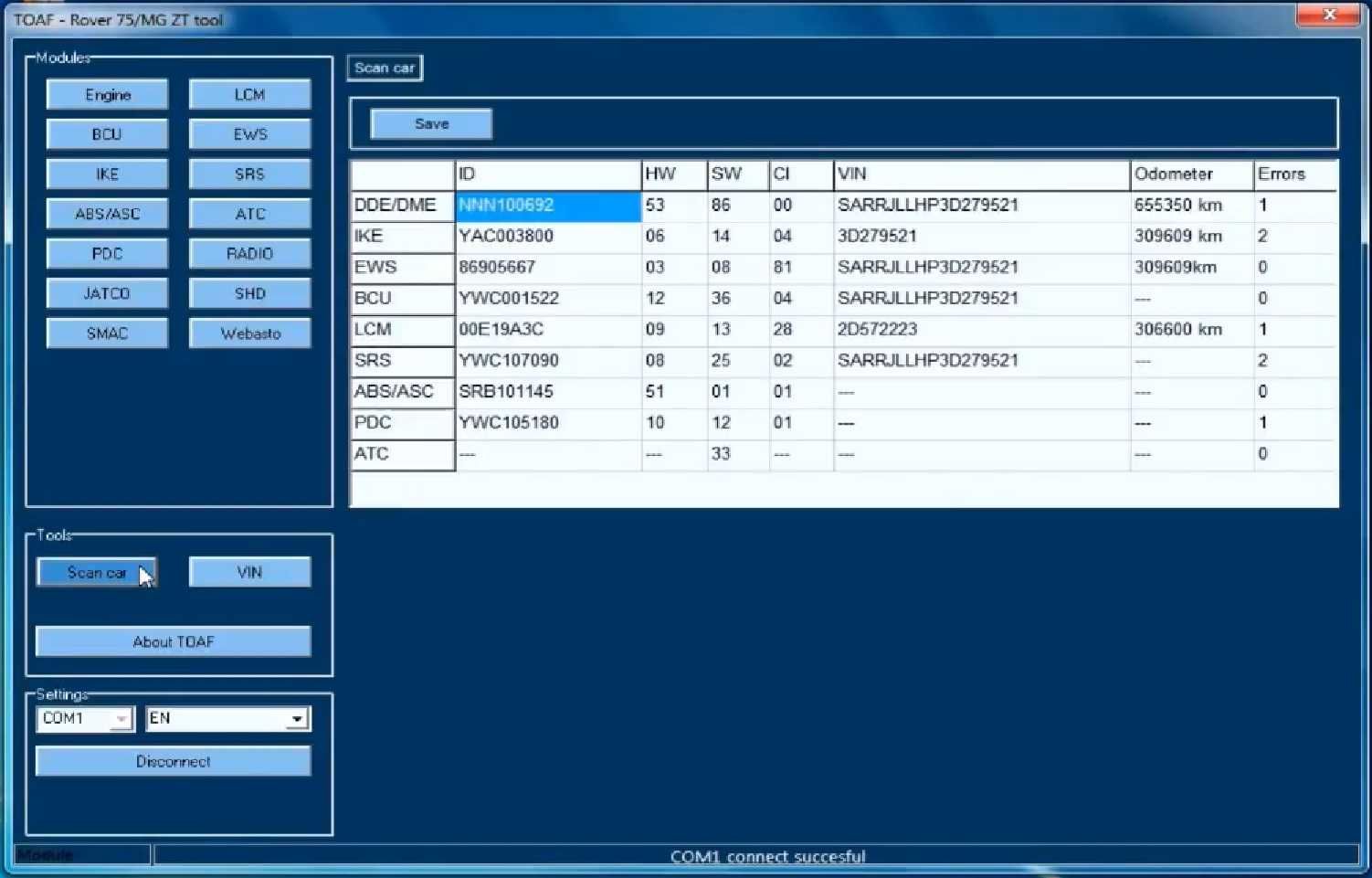Select the LCM row header in table
The width and height of the screenshot is (1372, 878).
(x=403, y=330)
